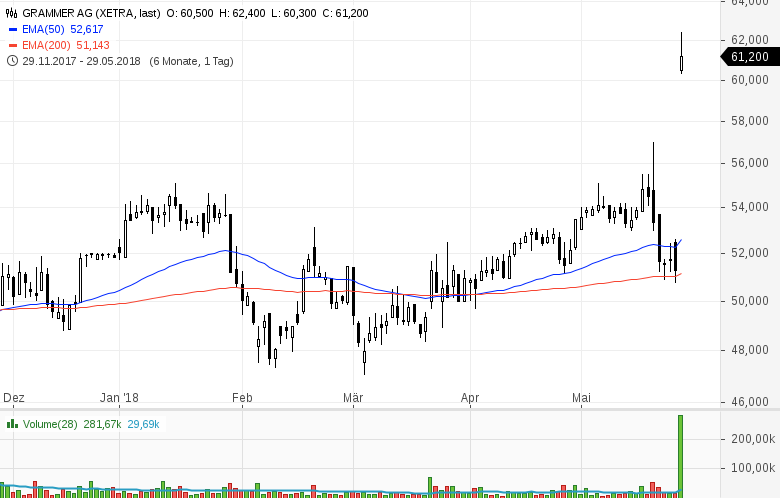
Task: Click the Dez month label on time axis
Action: click(13, 398)
